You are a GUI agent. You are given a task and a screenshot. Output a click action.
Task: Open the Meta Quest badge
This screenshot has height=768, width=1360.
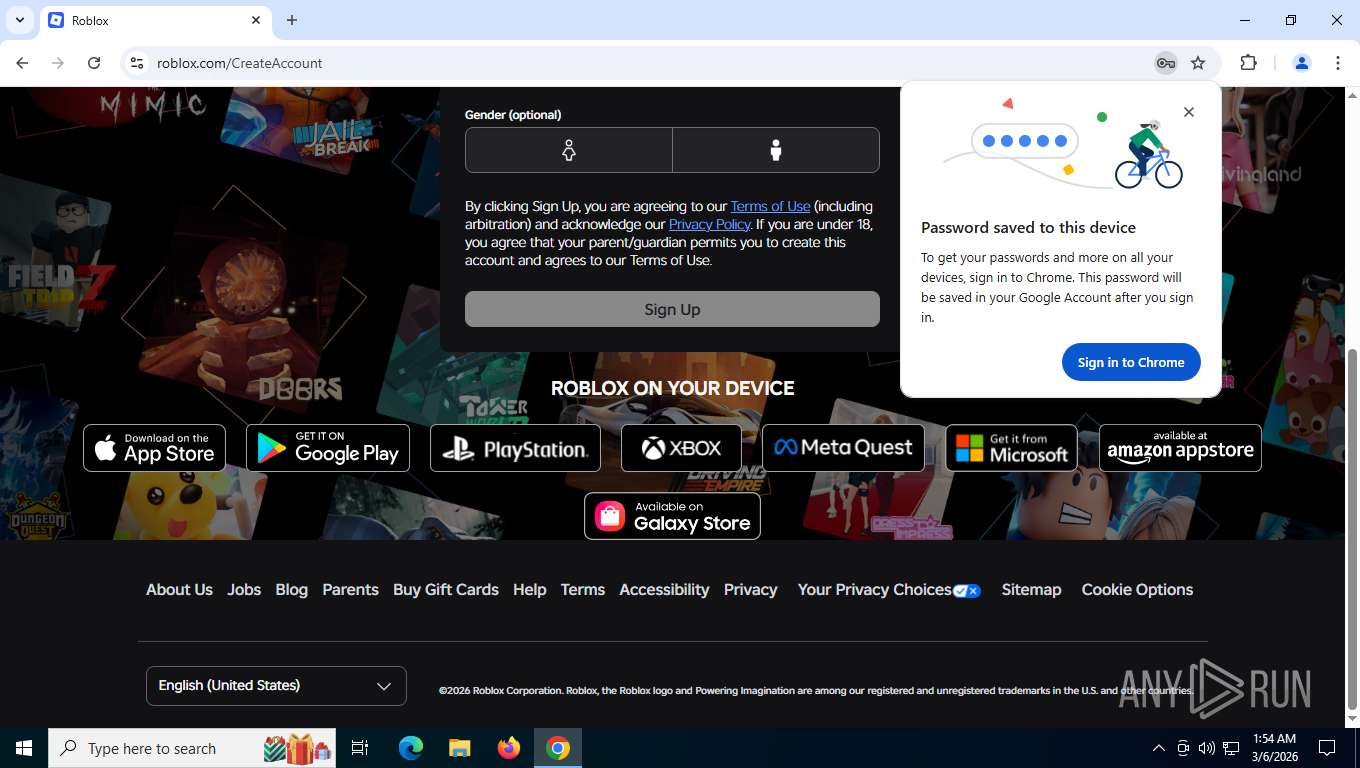pos(843,448)
